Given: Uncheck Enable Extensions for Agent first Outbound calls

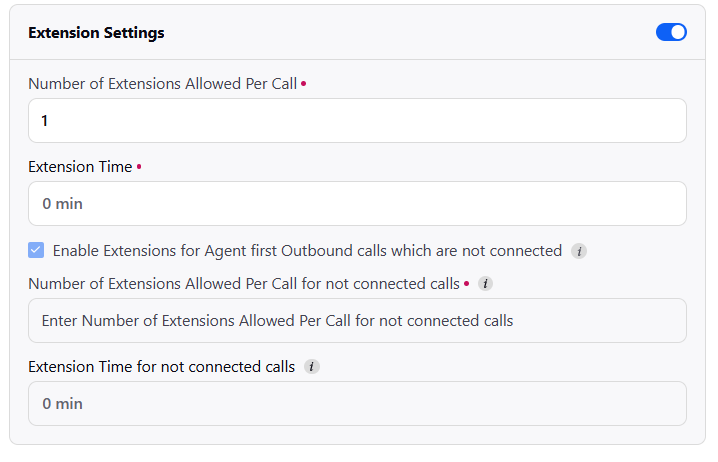Looking at the screenshot, I should click(x=36, y=250).
